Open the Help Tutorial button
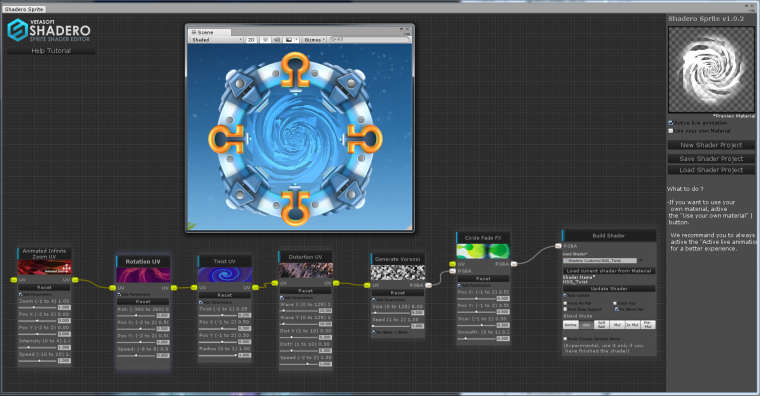 click(x=51, y=50)
